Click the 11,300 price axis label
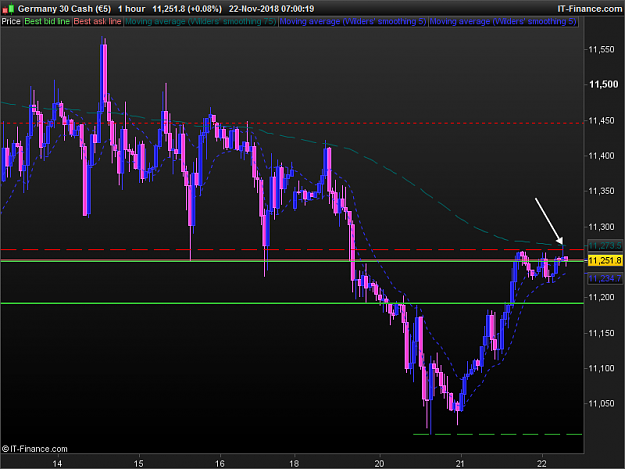Image resolution: width=625 pixels, height=469 pixels. 601,227
